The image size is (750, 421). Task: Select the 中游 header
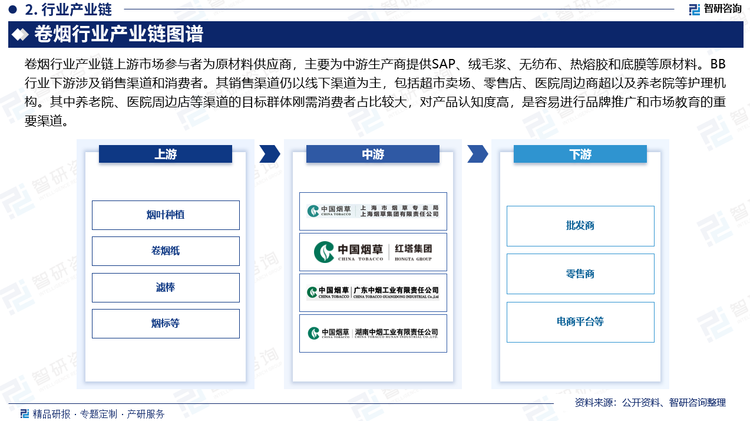click(373, 154)
